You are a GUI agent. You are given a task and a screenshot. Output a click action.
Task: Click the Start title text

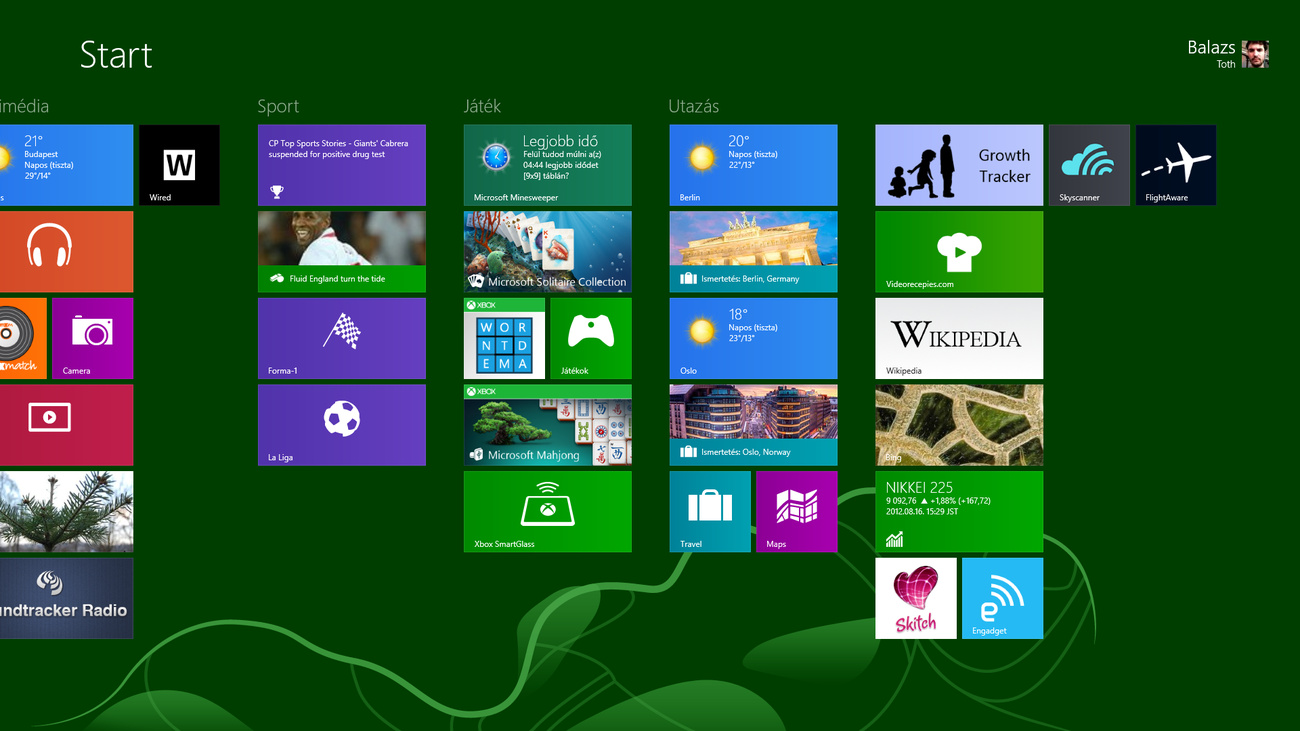coord(116,55)
